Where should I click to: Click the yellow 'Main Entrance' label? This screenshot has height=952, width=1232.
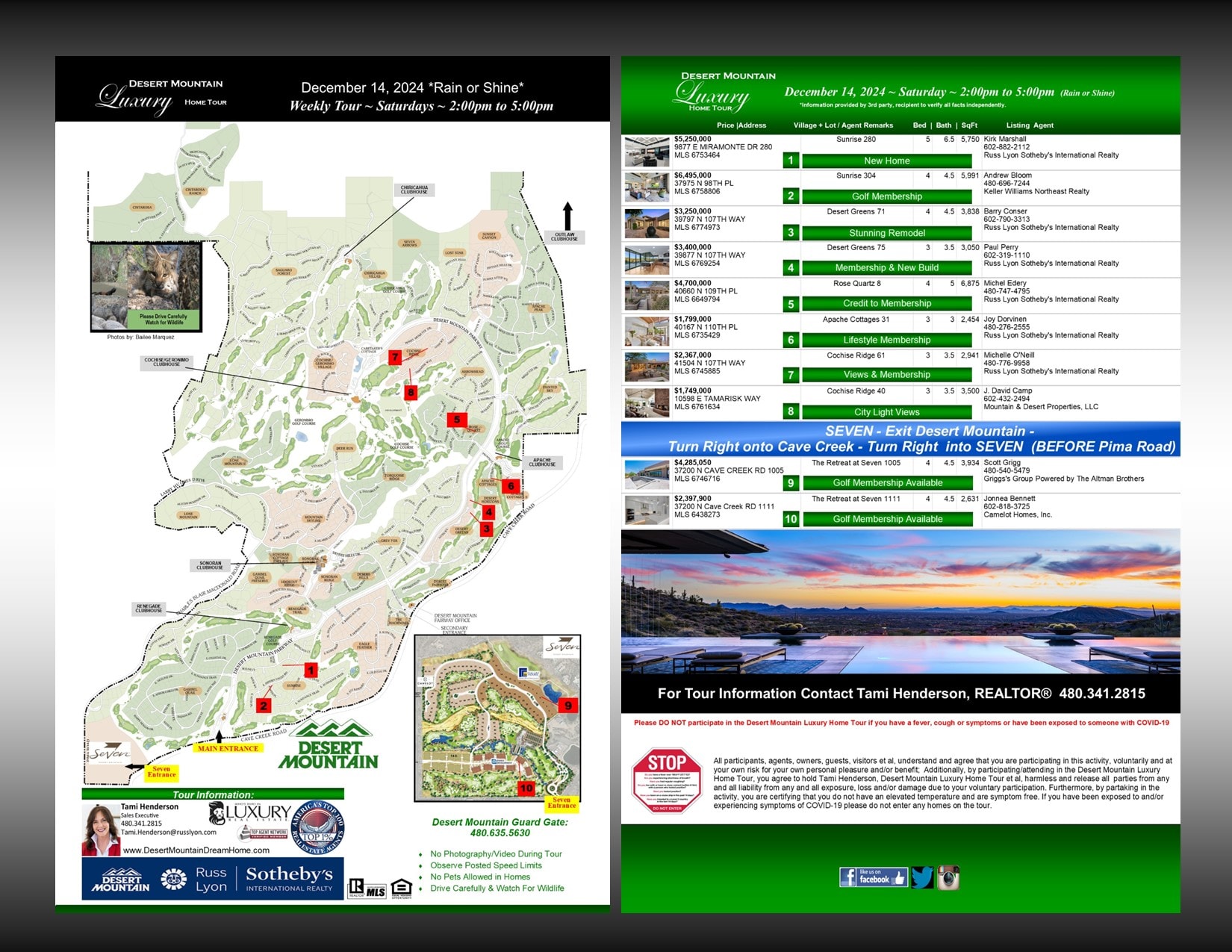[x=228, y=748]
